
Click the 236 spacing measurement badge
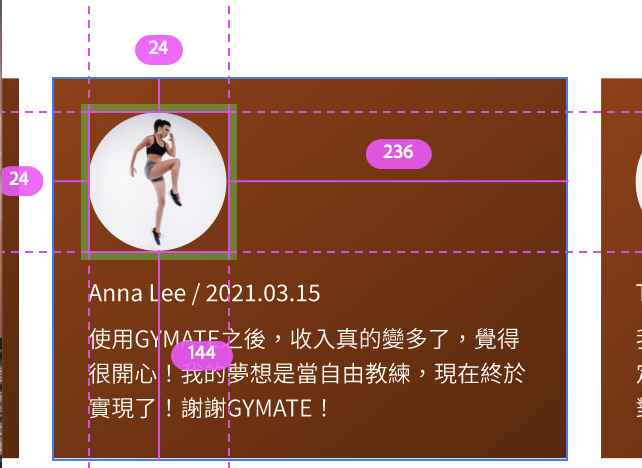398,154
